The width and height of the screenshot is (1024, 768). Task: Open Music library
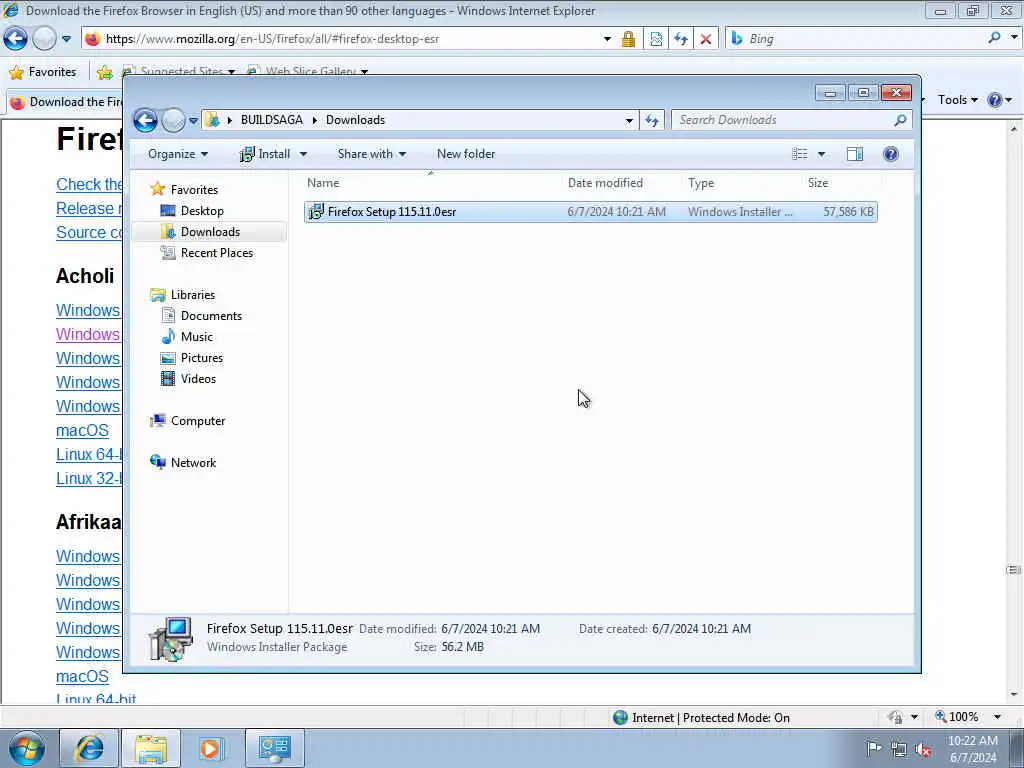(197, 336)
